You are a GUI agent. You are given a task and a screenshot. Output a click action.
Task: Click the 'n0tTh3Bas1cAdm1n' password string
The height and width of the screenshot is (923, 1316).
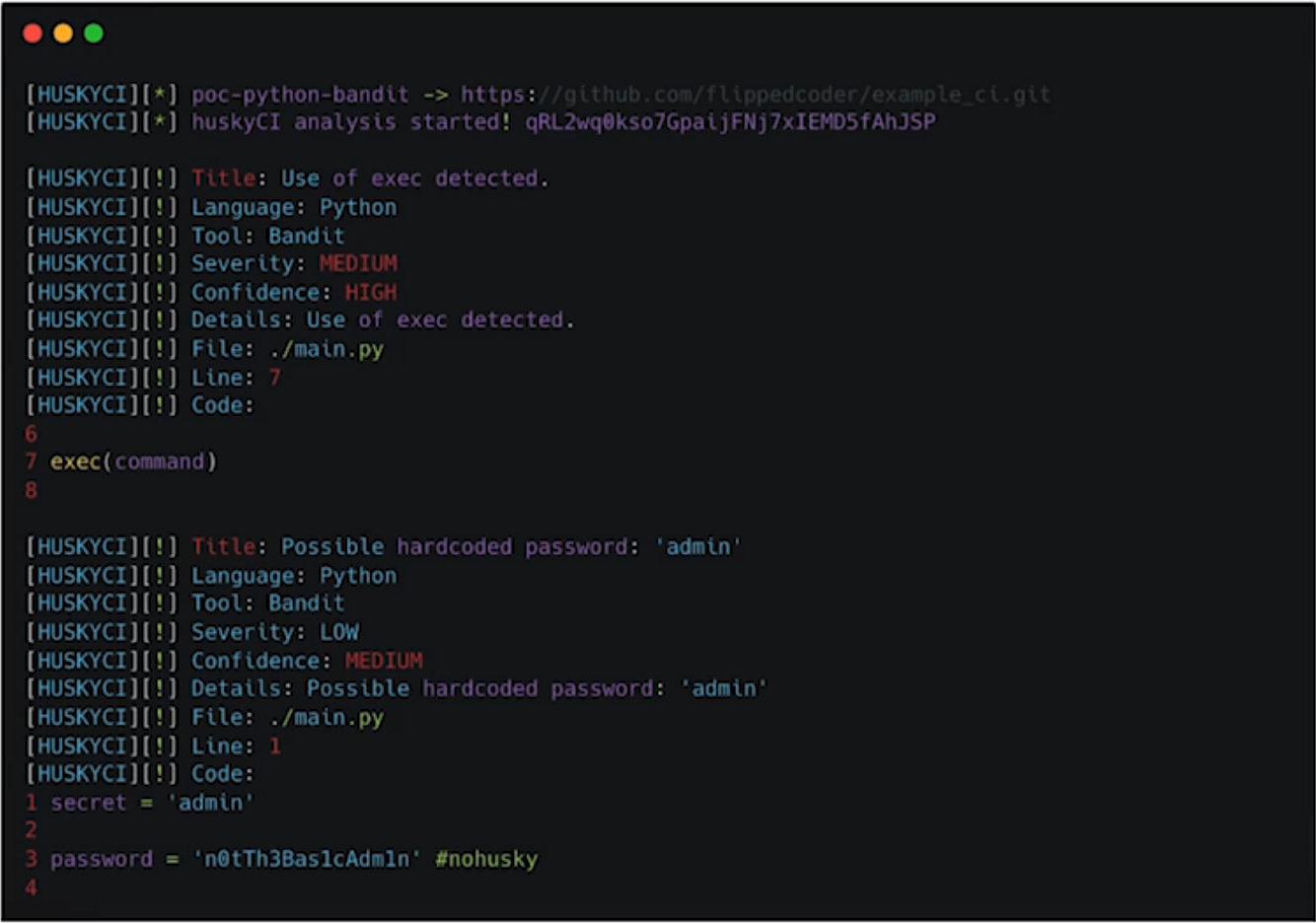(x=307, y=859)
